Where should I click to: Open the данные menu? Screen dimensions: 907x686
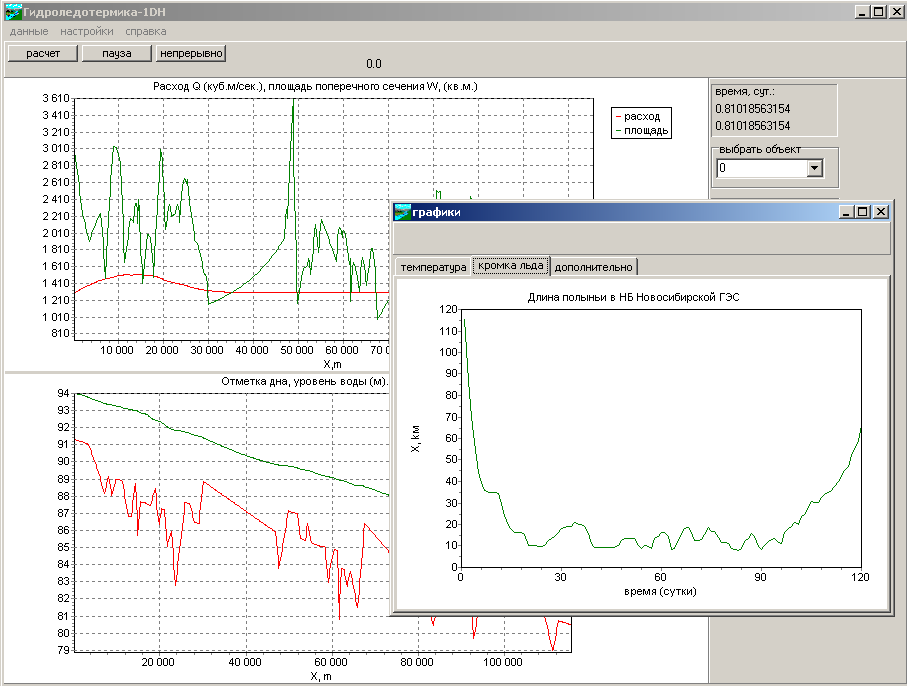pyautogui.click(x=29, y=31)
